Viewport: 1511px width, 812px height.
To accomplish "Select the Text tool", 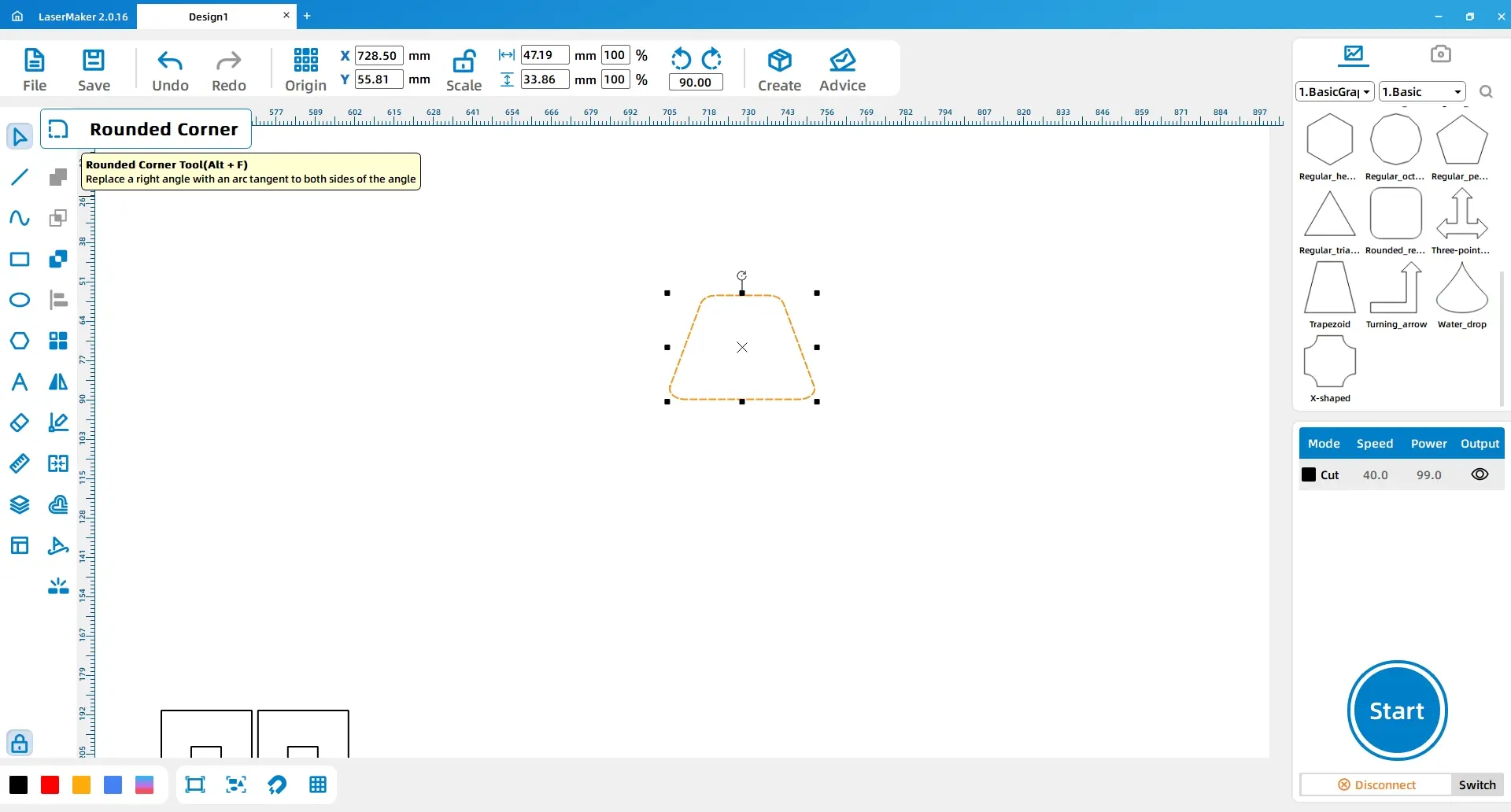I will 20,382.
